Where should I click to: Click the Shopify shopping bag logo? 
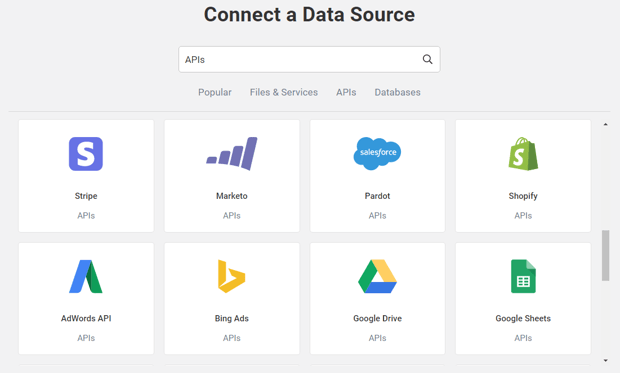point(523,154)
